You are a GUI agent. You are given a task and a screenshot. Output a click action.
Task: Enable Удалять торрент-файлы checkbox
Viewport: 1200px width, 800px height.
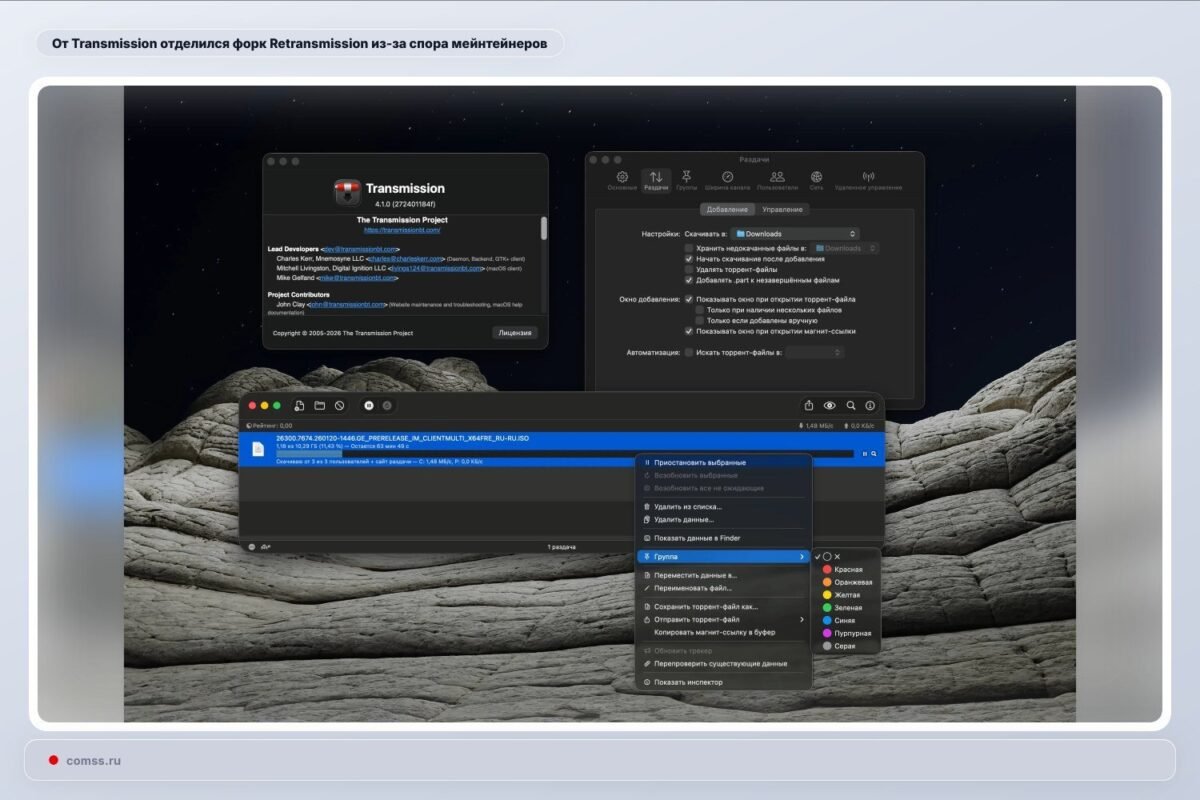coord(688,270)
